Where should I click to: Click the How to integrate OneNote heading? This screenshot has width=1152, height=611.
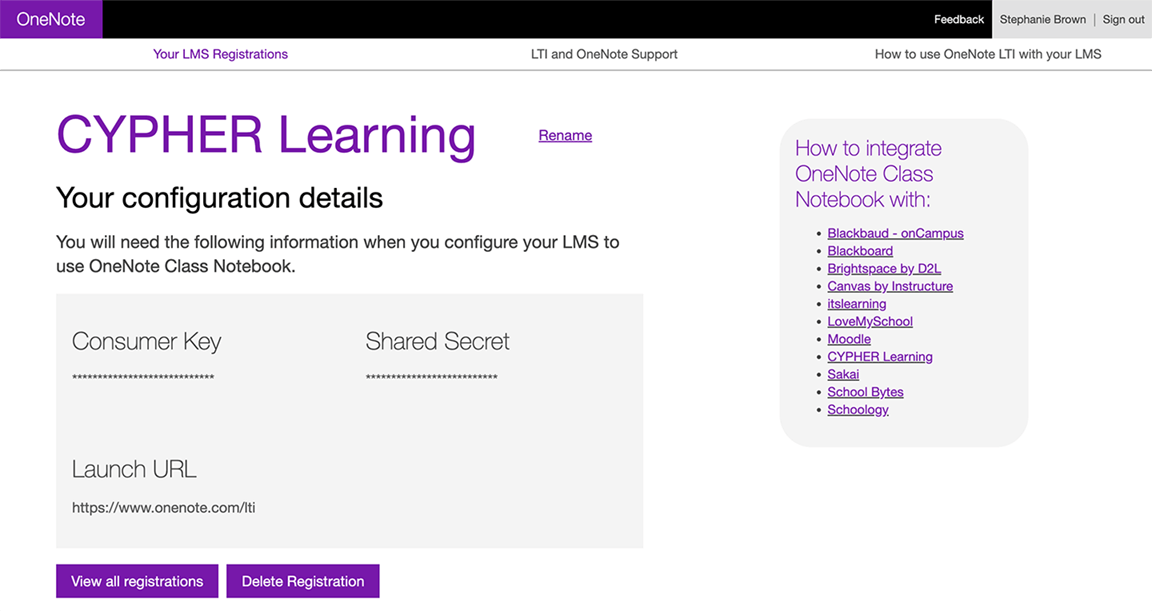coord(868,174)
